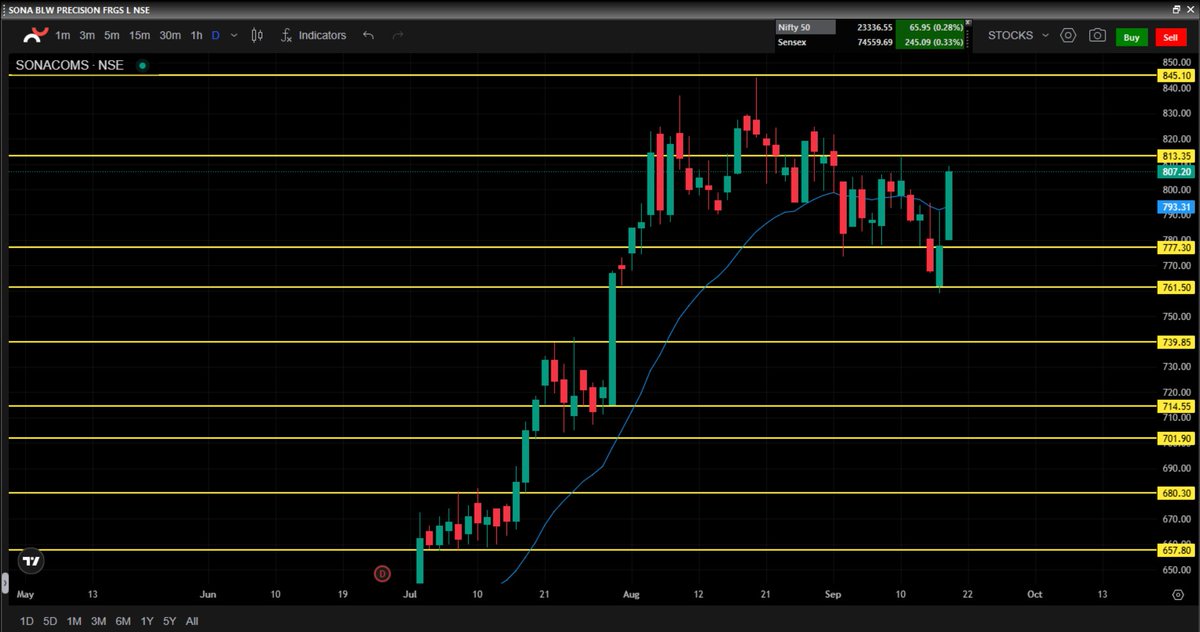The image size is (1200, 632).
Task: Click the dividend marker D on timeline
Action: [x=381, y=573]
